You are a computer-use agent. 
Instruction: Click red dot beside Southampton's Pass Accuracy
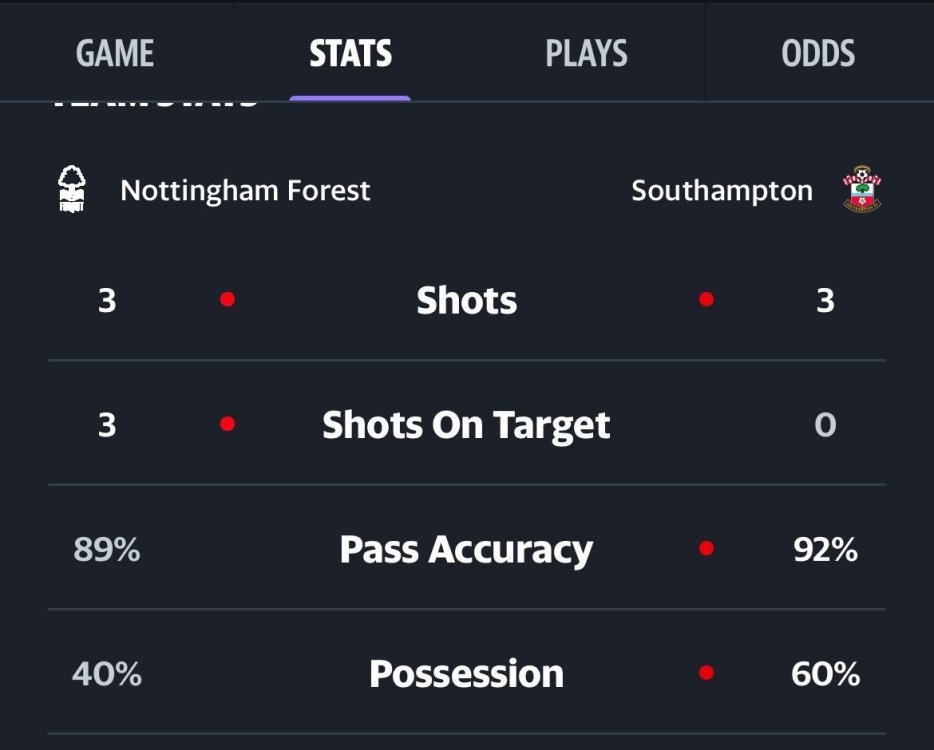point(707,548)
